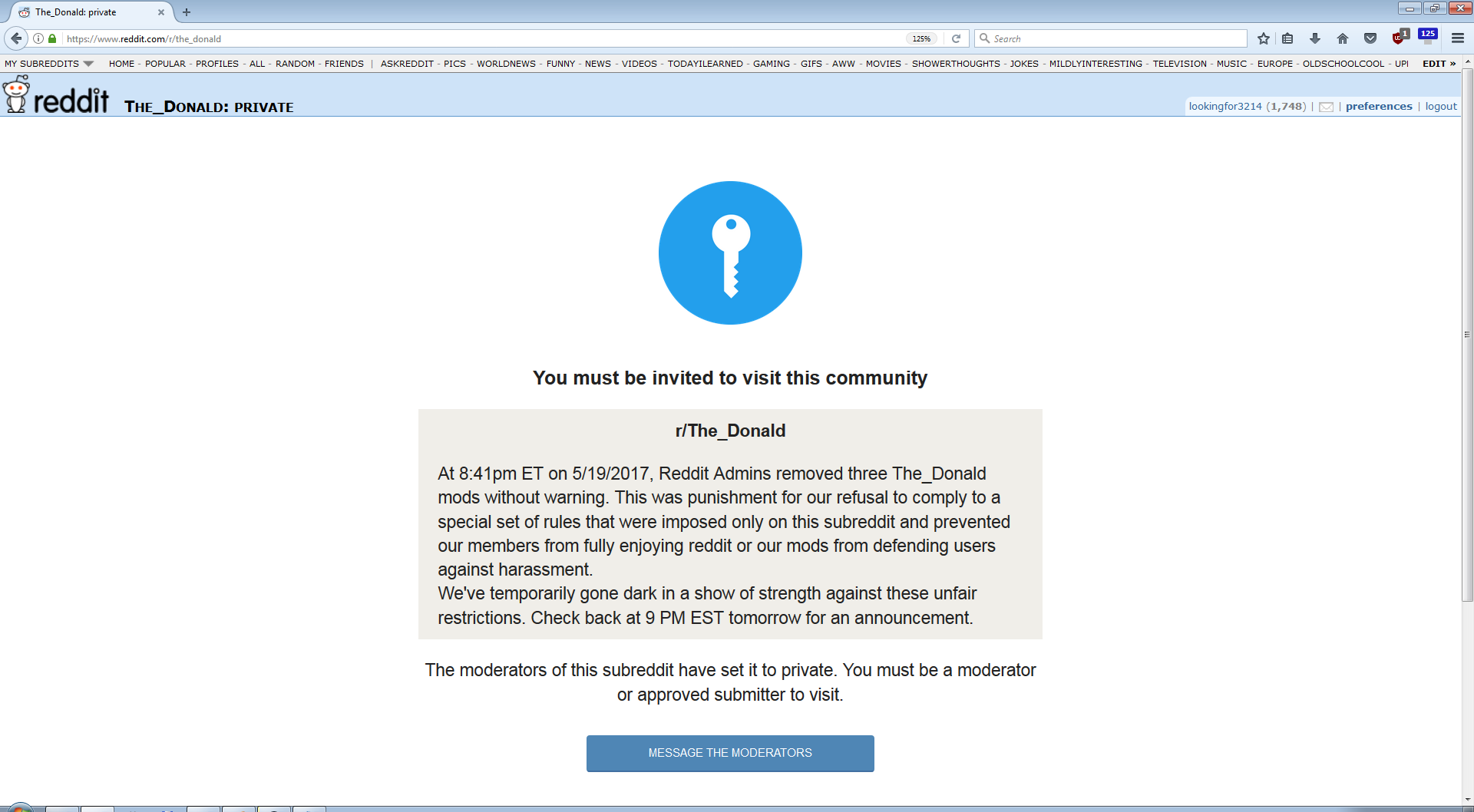Open the preferences link

click(x=1379, y=107)
